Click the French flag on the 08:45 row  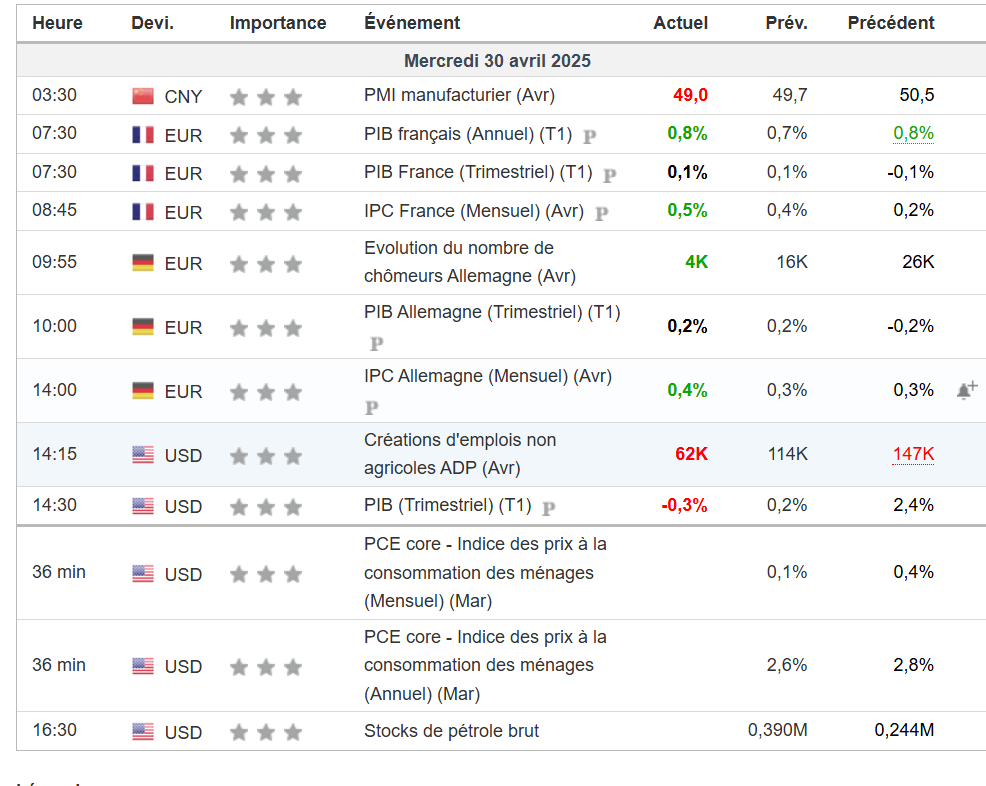[x=143, y=212]
